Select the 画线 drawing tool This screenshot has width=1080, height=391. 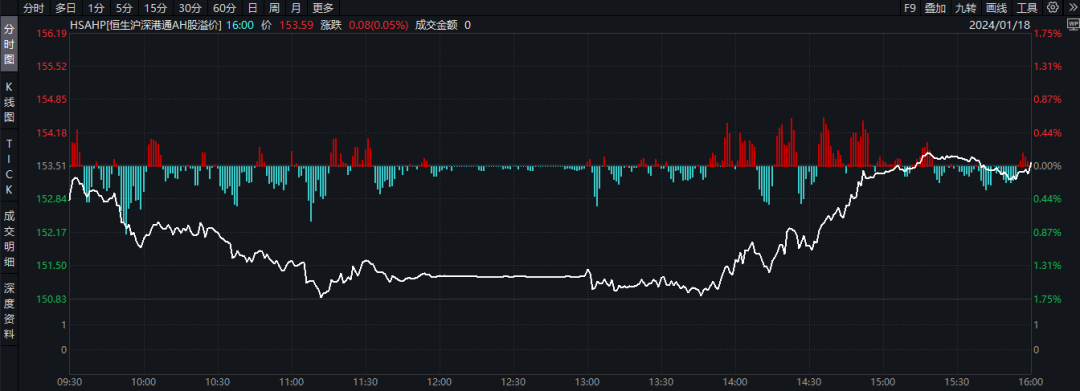(996, 8)
